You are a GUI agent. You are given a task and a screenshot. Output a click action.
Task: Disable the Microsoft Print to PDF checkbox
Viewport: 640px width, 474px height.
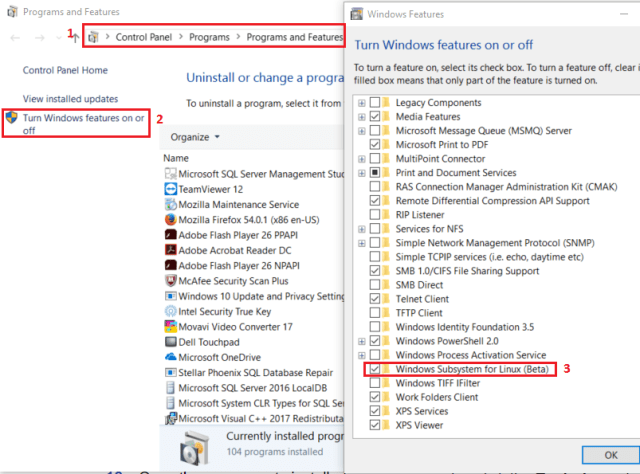tap(375, 144)
